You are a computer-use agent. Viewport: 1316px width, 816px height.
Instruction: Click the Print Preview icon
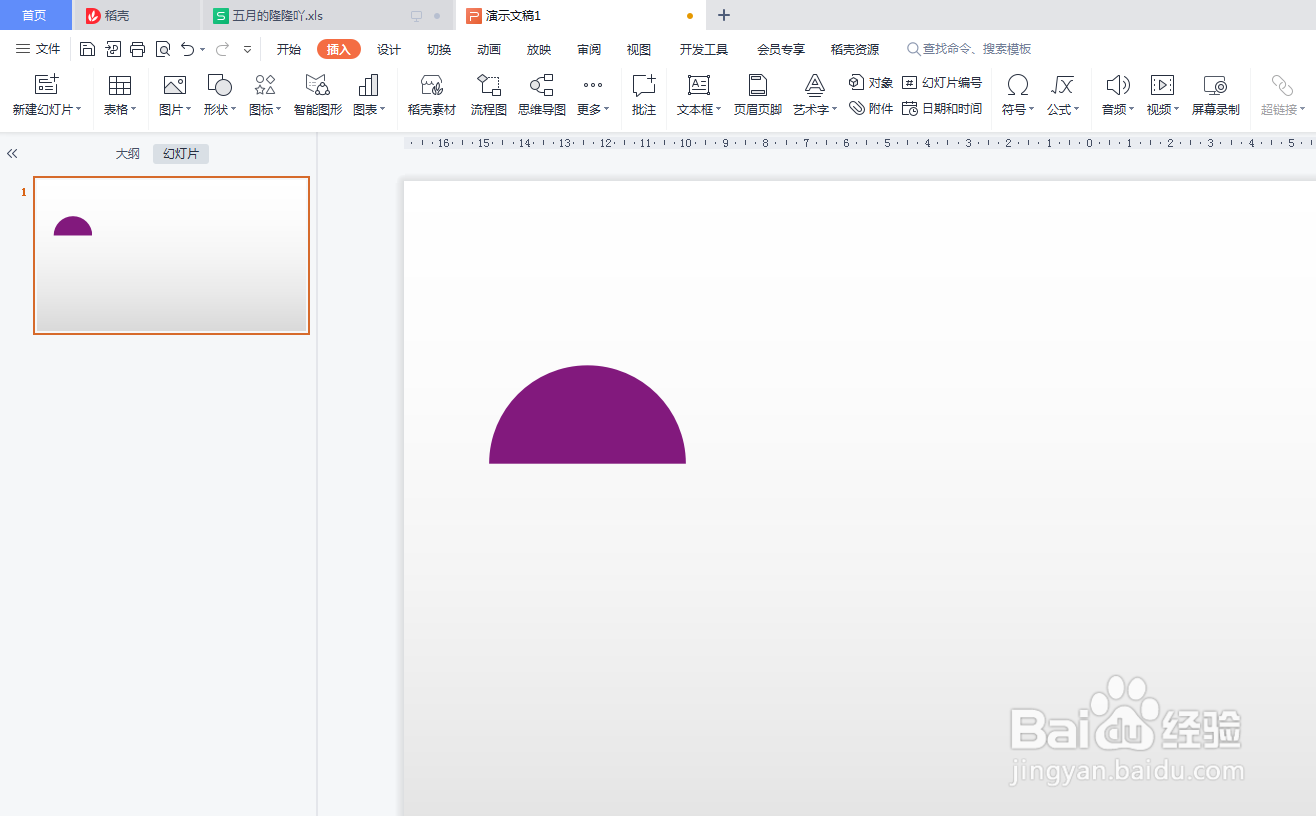(x=163, y=49)
